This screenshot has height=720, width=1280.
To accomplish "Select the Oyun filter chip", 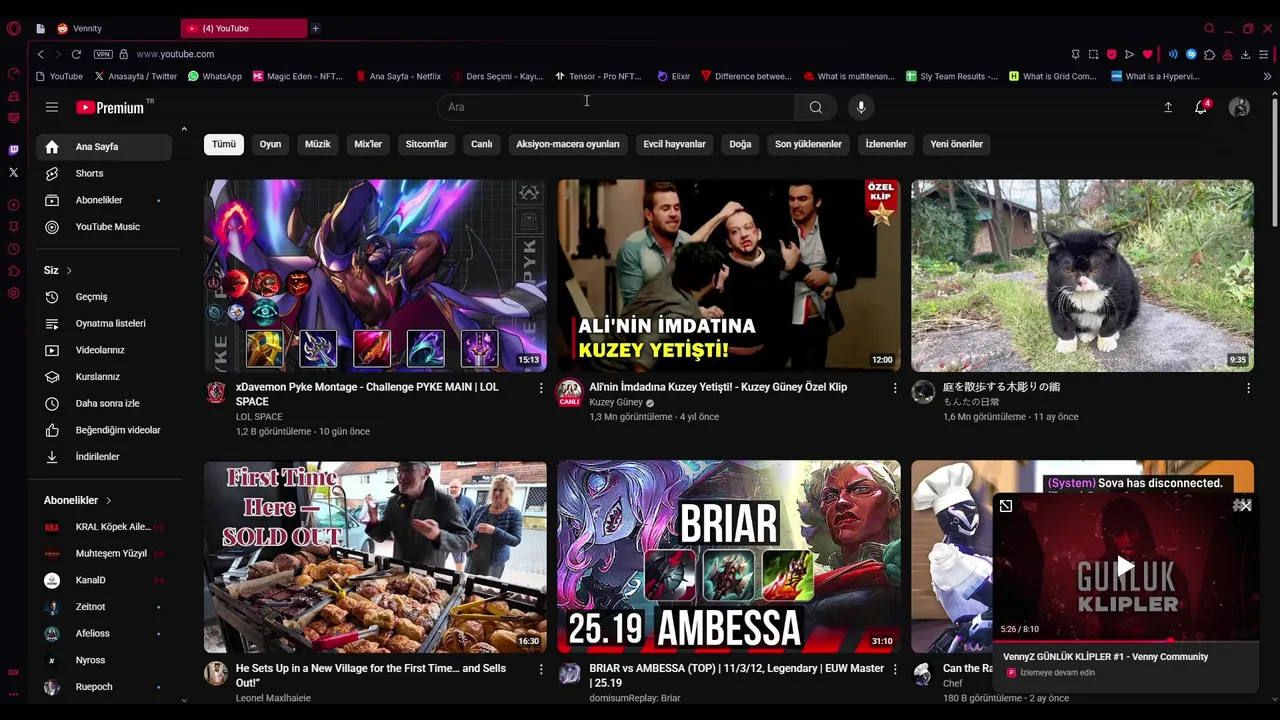I will coord(270,144).
